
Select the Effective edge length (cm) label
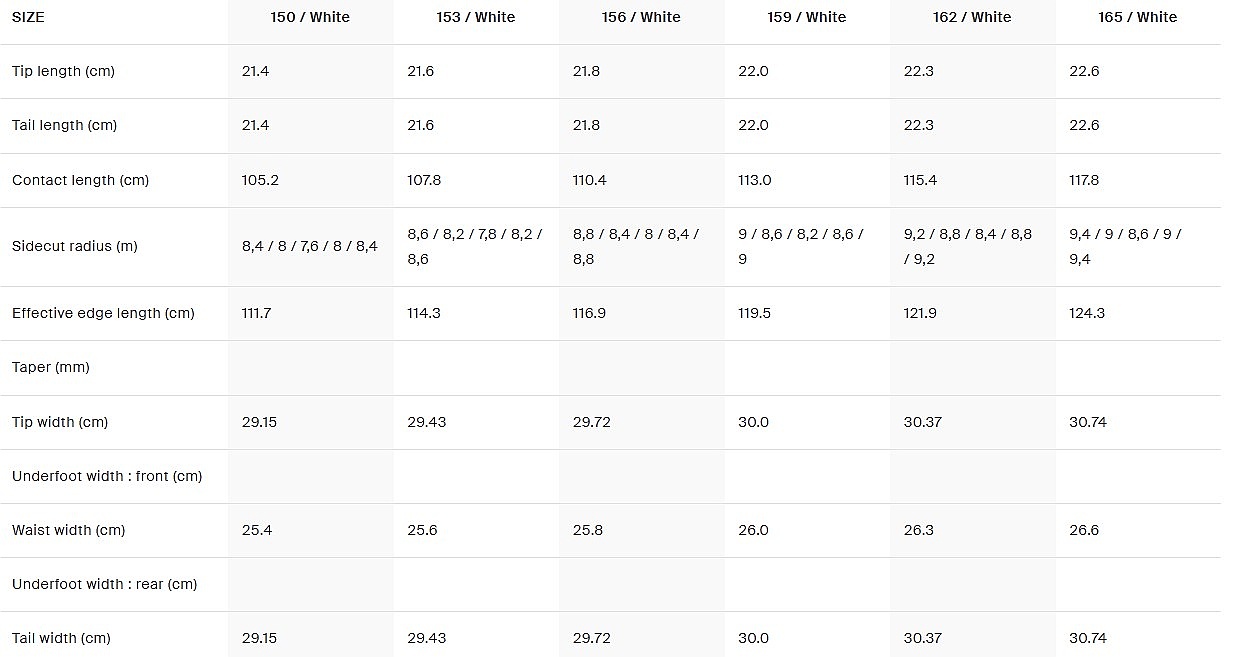[103, 313]
